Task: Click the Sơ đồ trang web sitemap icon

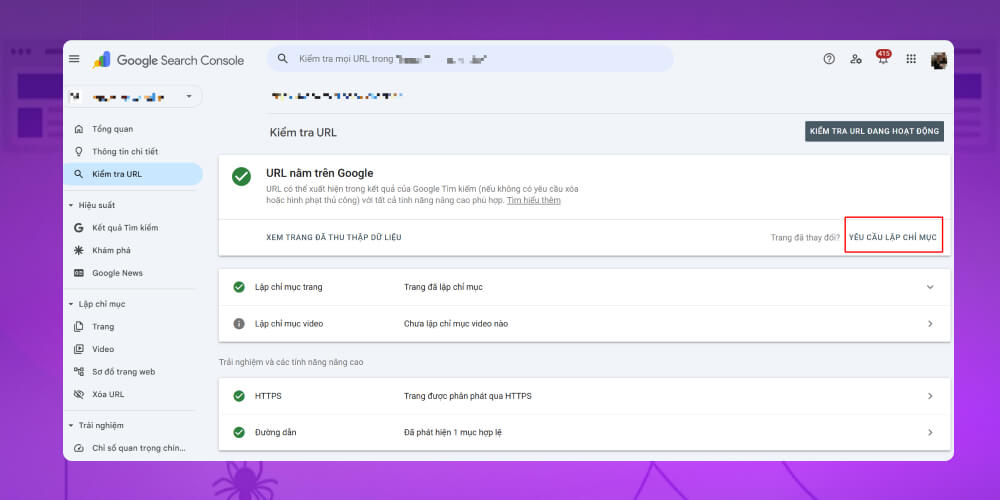Action: pyautogui.click(x=78, y=371)
